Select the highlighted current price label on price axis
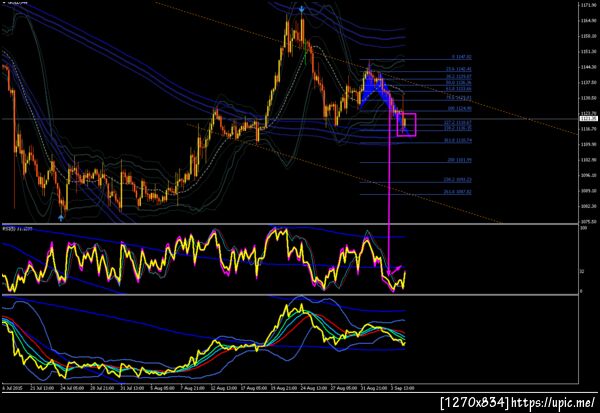600x413 pixels. tap(589, 119)
